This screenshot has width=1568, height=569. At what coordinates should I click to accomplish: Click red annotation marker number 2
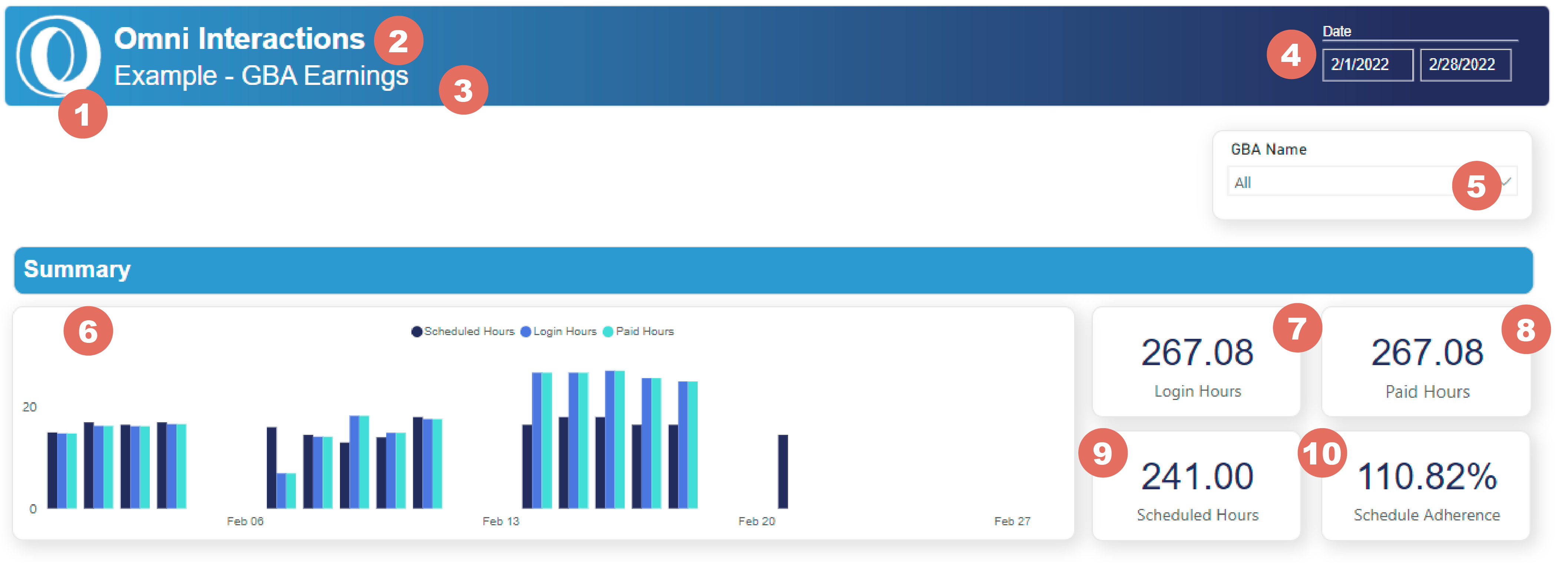coord(398,41)
